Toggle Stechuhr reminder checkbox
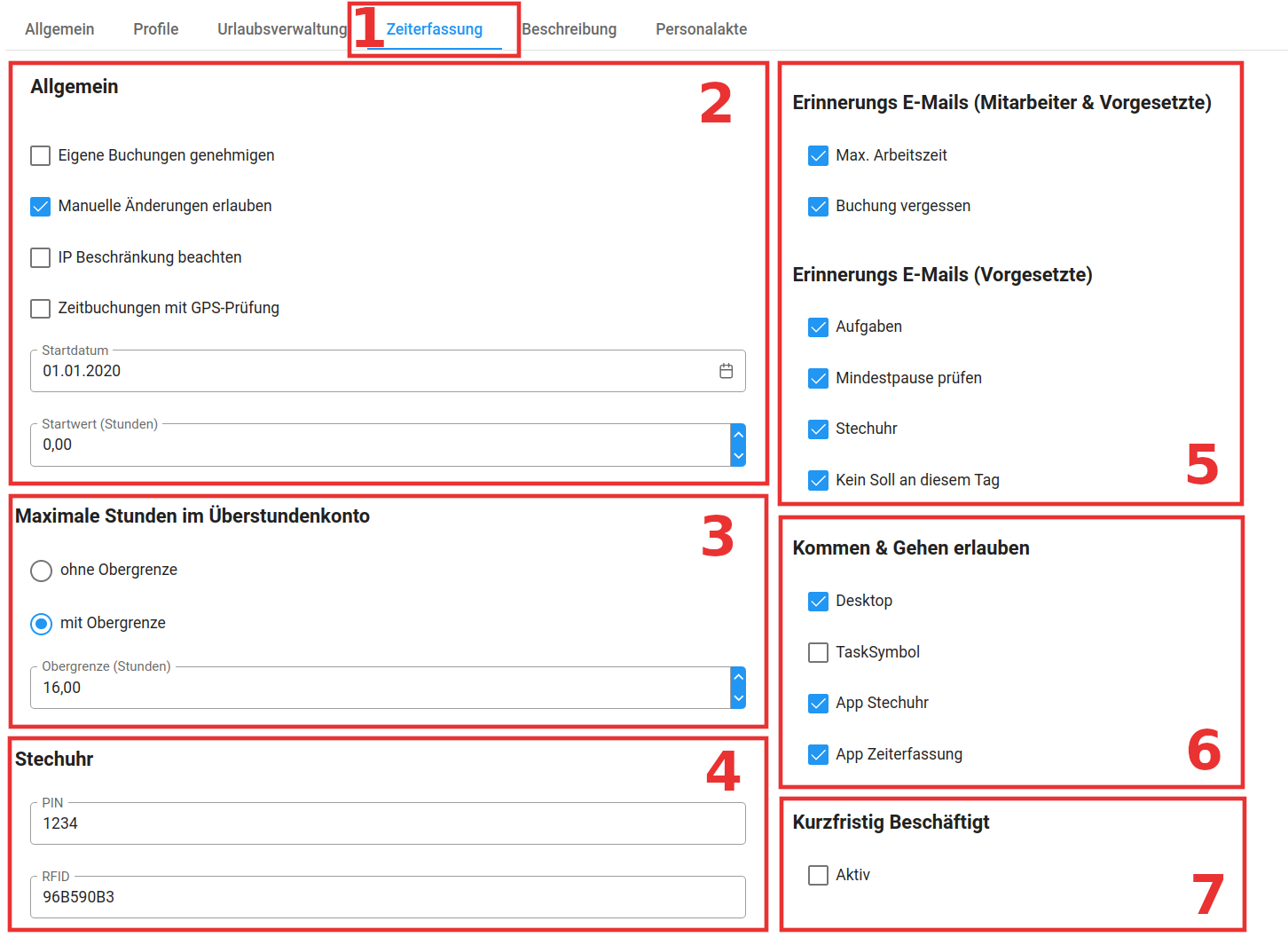 coord(819,429)
